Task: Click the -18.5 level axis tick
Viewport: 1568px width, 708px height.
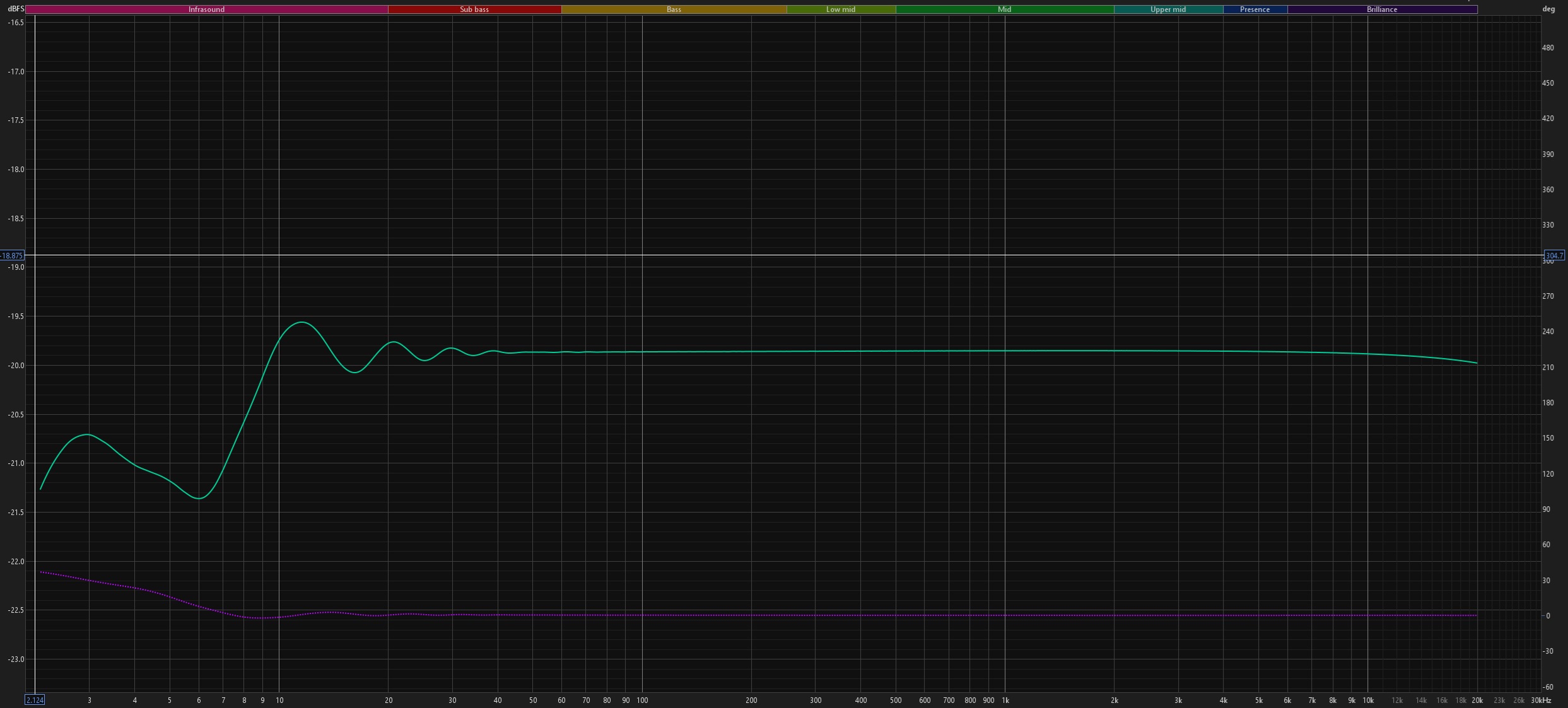Action: pyautogui.click(x=16, y=218)
